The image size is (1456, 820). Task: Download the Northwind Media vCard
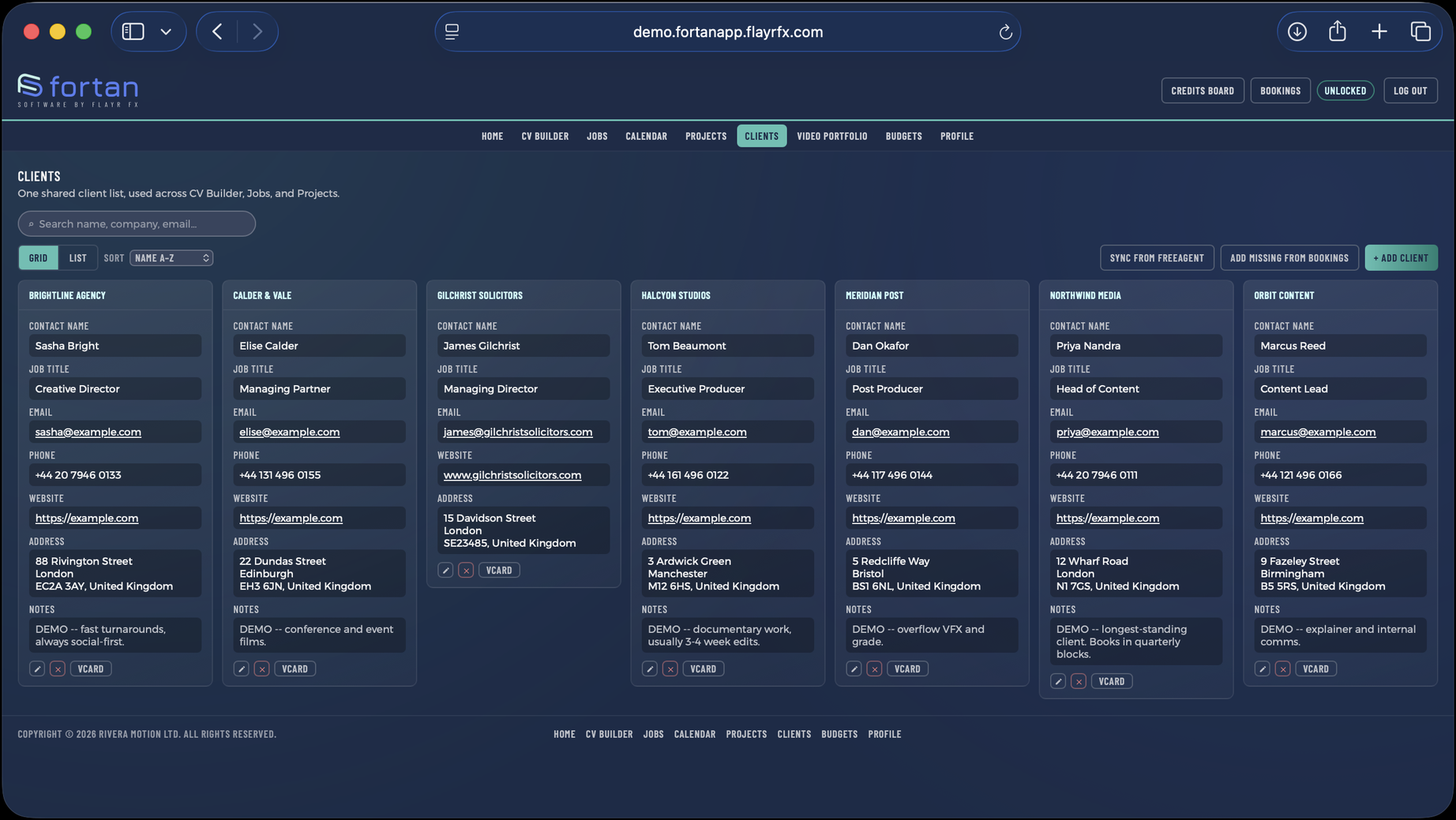tap(1112, 681)
